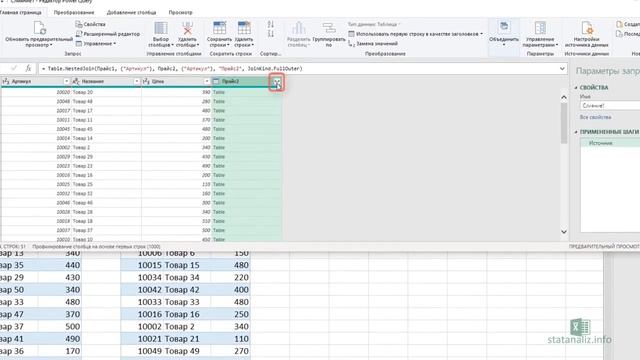
Task: Click value 500 in the Excel sheet
Action: (60, 327)
